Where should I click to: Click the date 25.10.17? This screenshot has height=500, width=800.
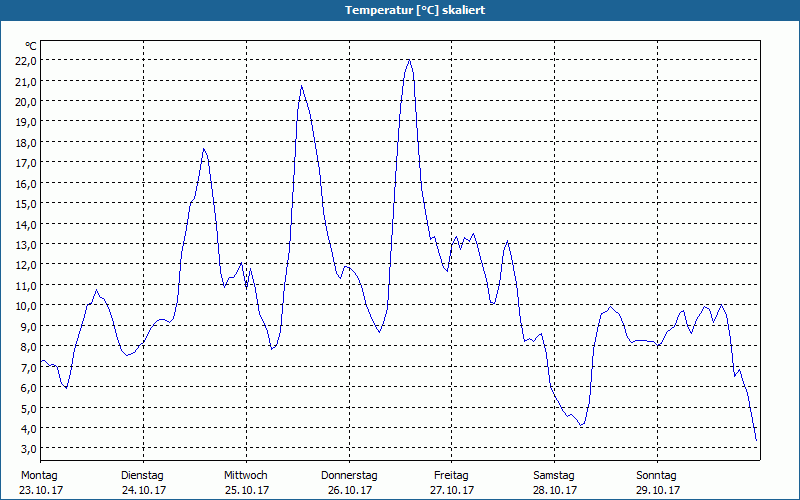[x=247, y=490]
